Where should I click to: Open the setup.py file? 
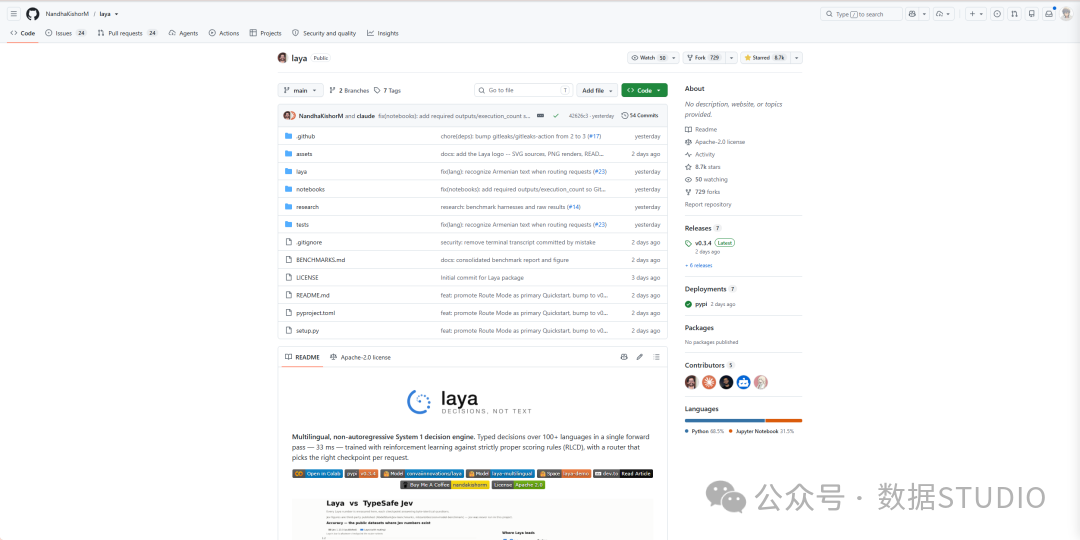click(307, 331)
